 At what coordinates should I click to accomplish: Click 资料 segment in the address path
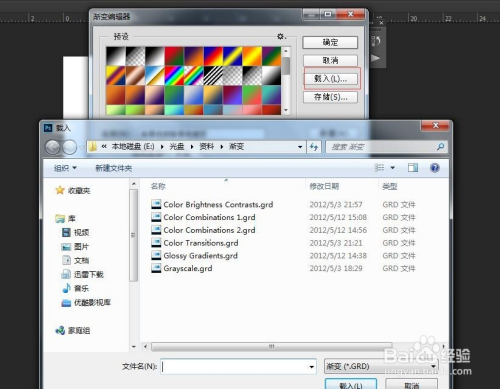coord(206,146)
